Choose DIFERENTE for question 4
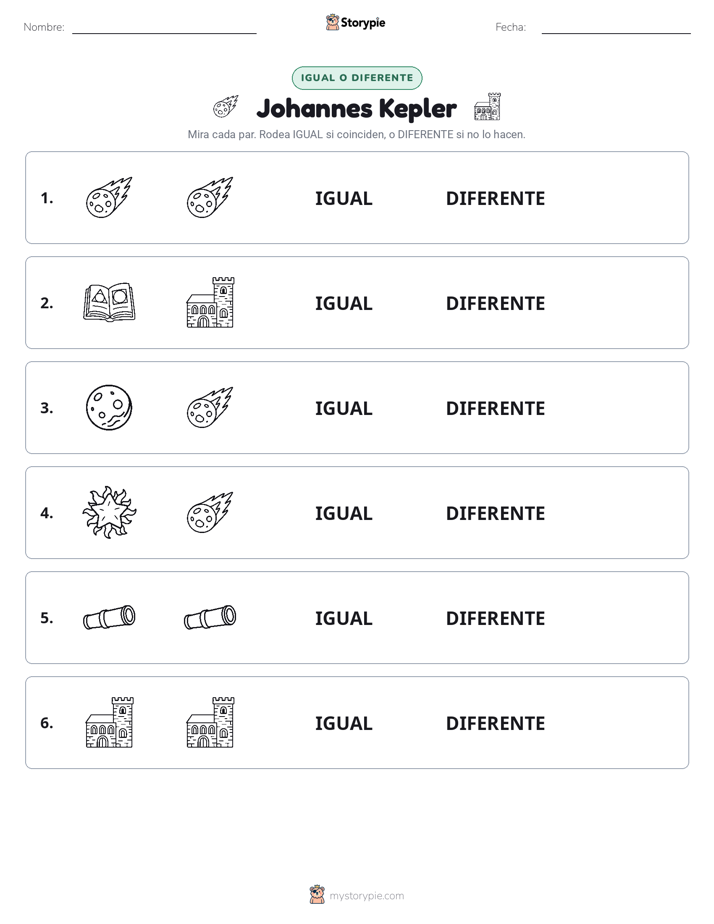This screenshot has height=924, width=714. (x=495, y=513)
